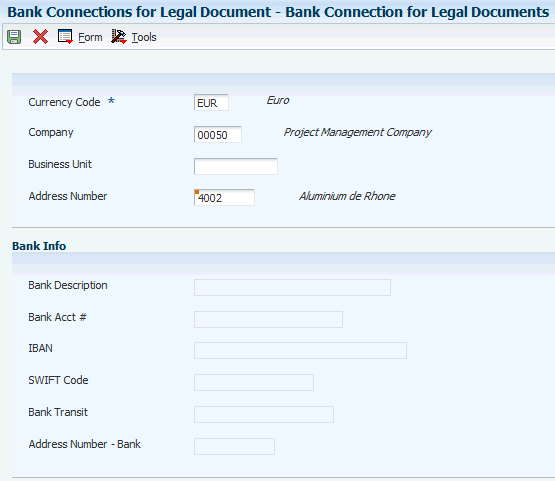Click the 'Aluminium de Rhone' text

point(347,196)
